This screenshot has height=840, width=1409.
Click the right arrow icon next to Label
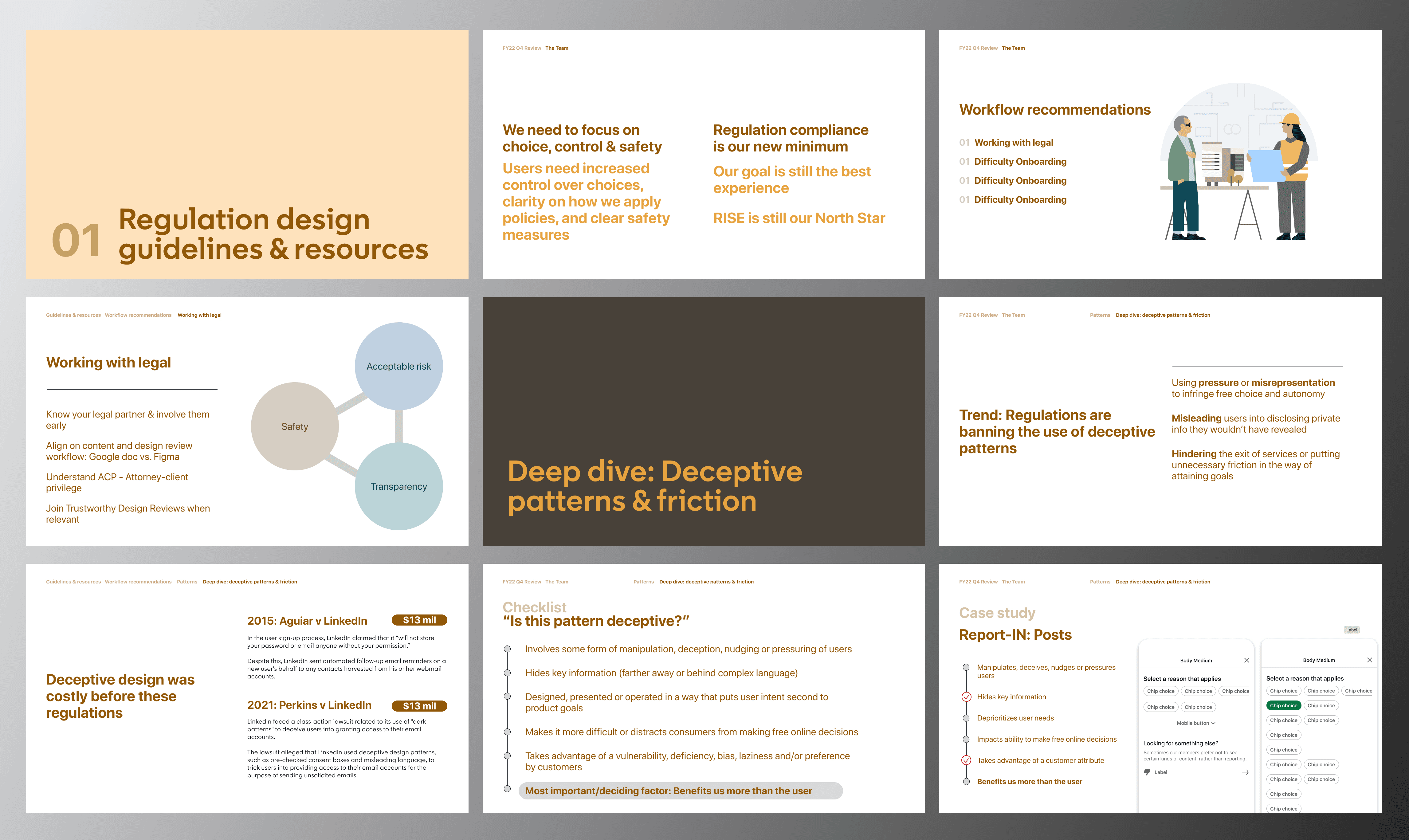1245,772
